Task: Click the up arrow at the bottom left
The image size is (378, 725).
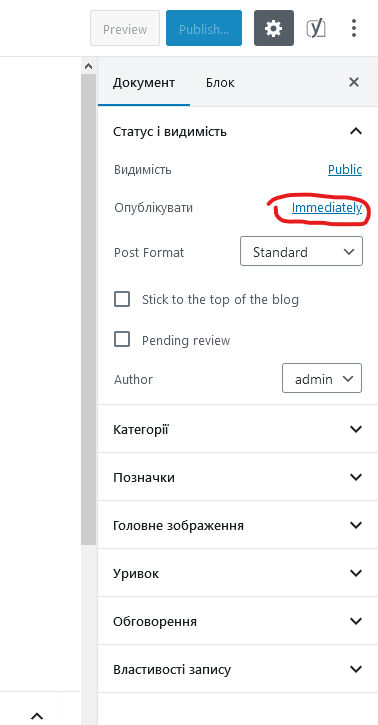Action: click(x=37, y=716)
